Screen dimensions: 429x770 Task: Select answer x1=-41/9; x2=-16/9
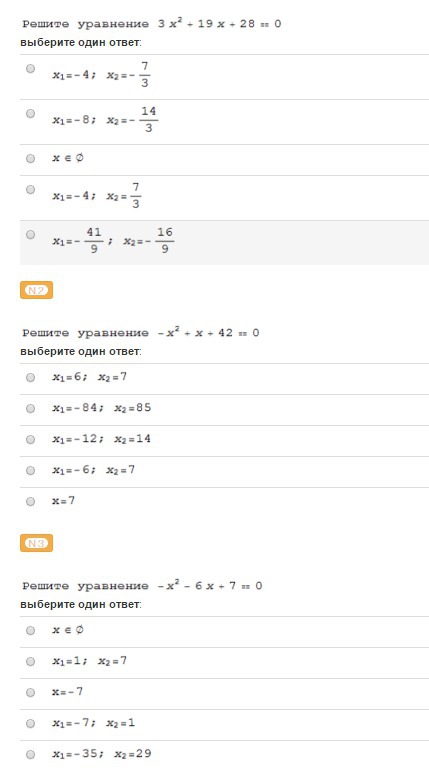pos(30,234)
